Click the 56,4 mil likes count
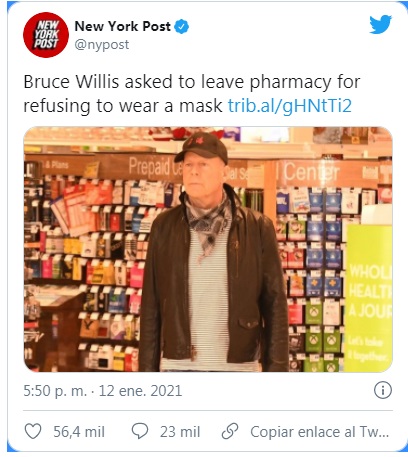This screenshot has height=457, width=408. coord(79,432)
